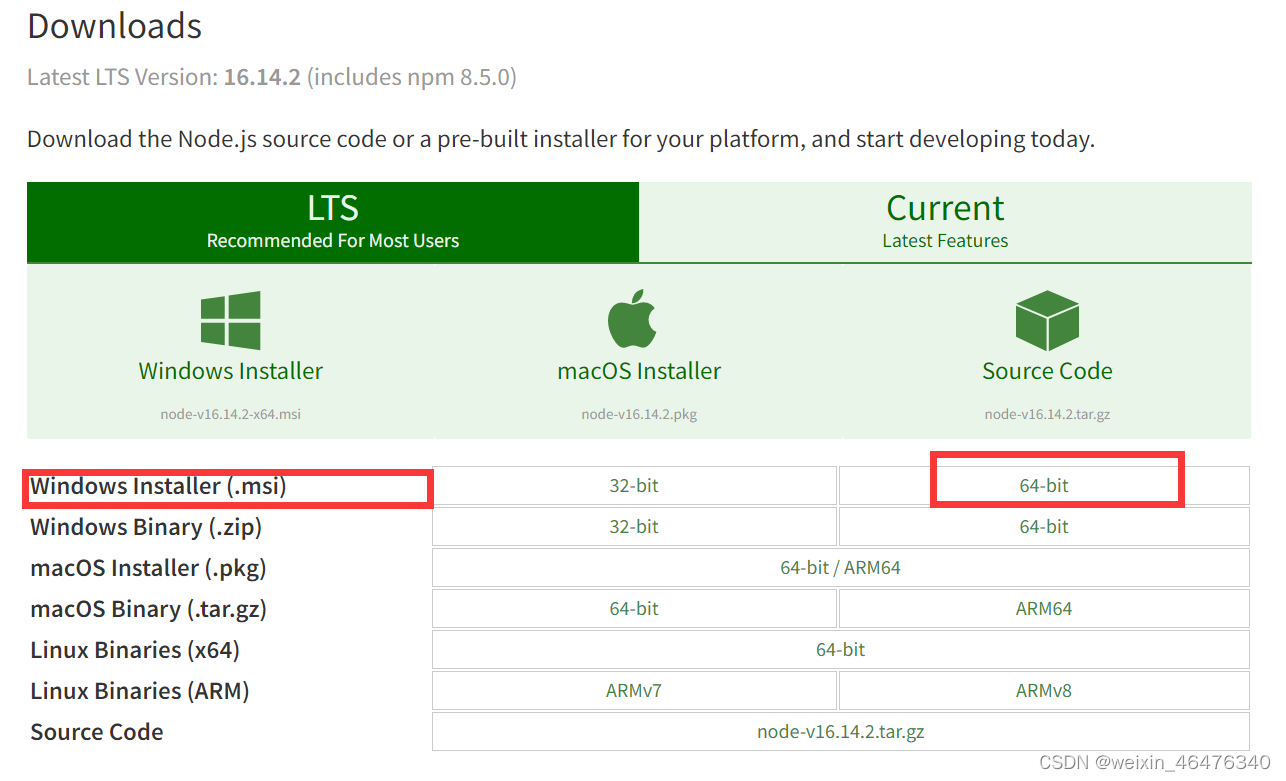Download macOS Binary (.tar.gz) 64-bit
Viewport: 1286px width, 781px height.
coord(634,609)
